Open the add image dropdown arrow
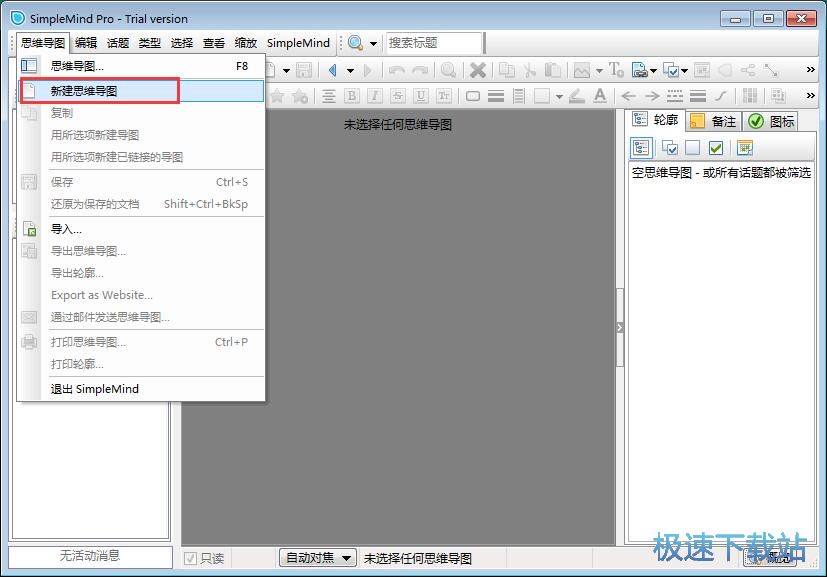The height and width of the screenshot is (577, 827). (599, 70)
